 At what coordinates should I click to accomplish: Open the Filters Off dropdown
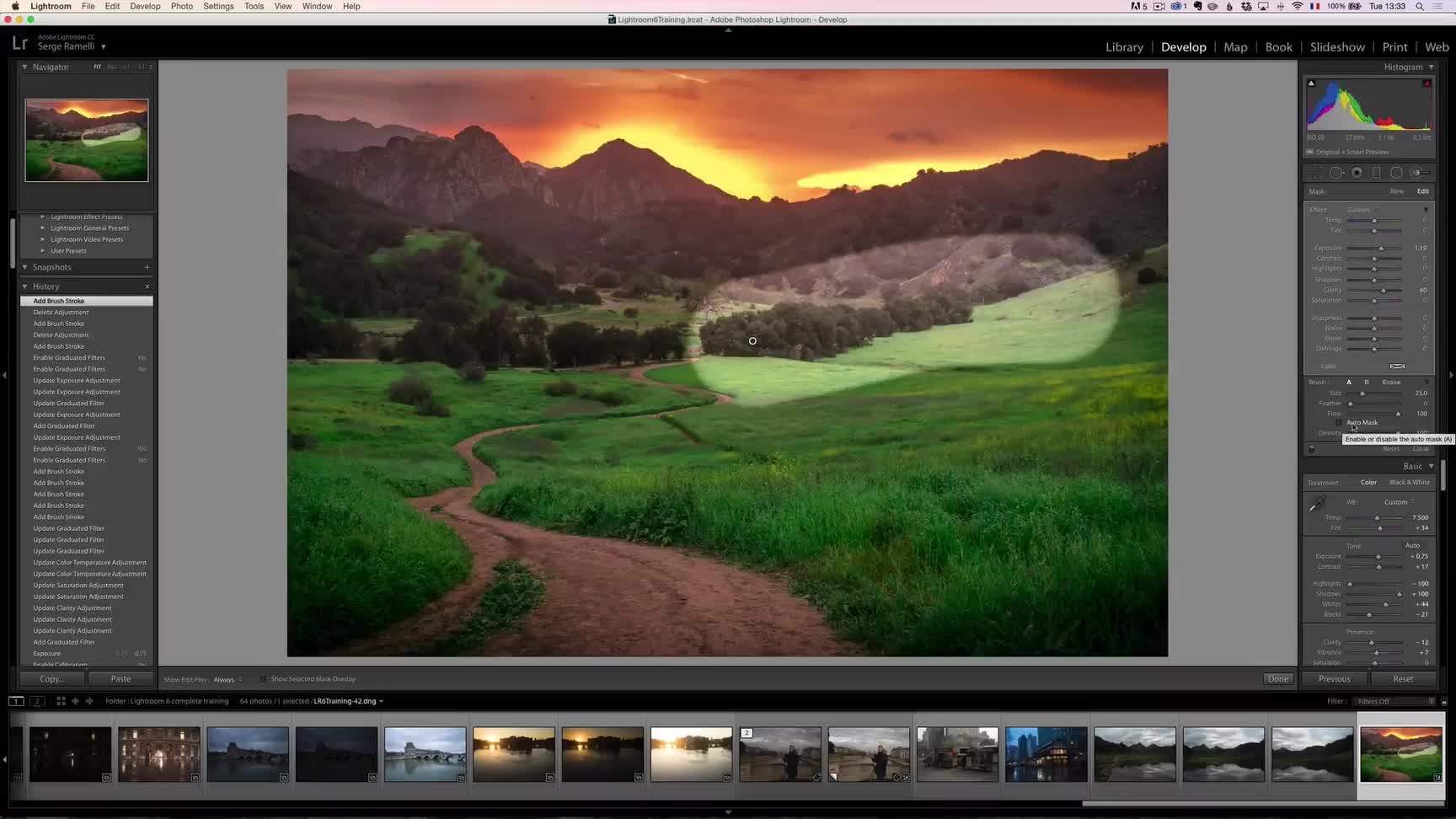coord(1394,701)
